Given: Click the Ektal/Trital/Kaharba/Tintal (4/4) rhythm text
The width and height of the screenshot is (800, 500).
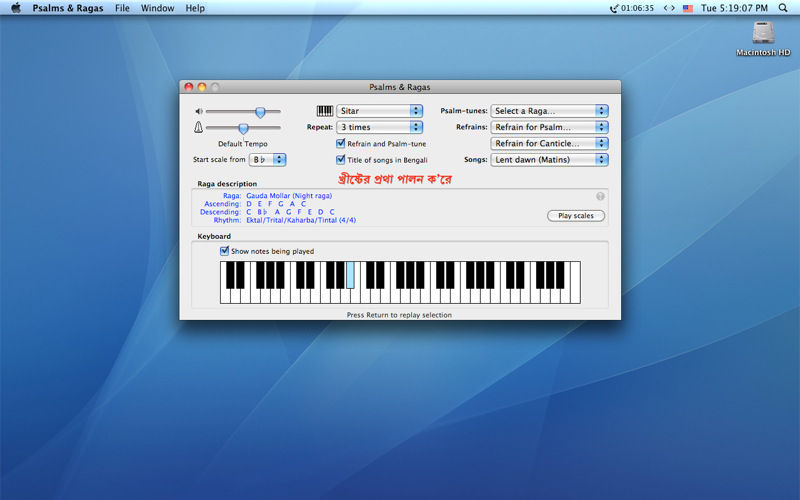Looking at the screenshot, I should [301, 220].
